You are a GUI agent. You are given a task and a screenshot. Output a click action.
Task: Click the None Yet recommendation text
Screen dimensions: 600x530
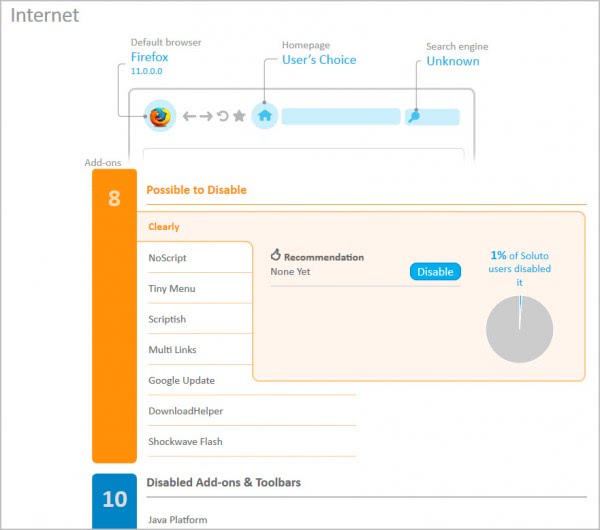[290, 272]
